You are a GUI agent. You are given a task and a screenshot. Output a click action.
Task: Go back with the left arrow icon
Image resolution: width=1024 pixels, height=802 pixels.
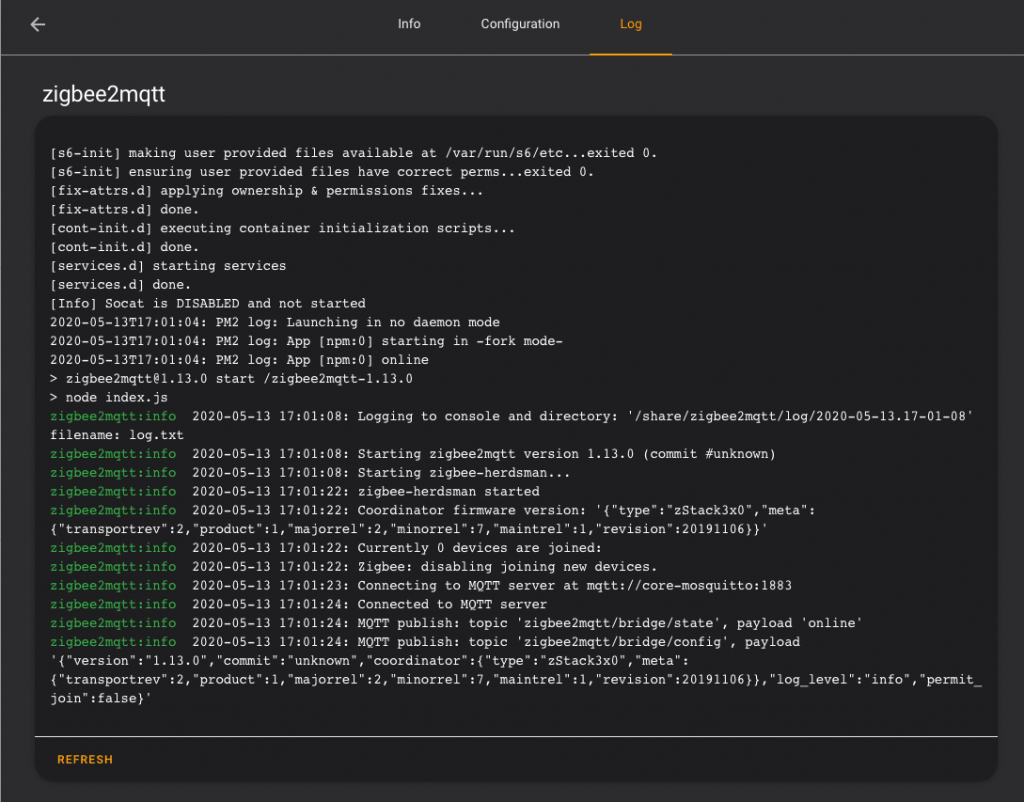point(38,24)
